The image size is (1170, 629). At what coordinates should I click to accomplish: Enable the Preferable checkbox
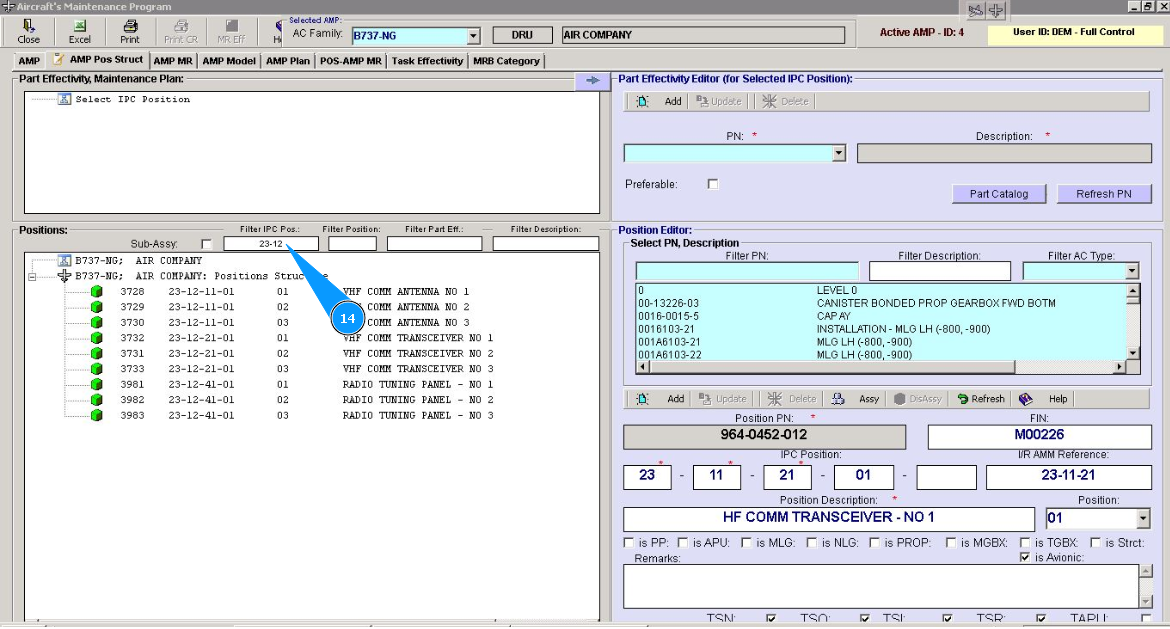(712, 184)
